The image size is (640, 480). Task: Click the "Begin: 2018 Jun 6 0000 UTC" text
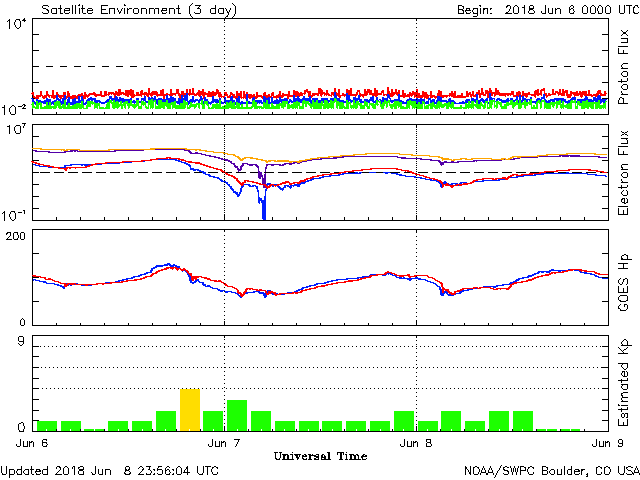click(548, 10)
